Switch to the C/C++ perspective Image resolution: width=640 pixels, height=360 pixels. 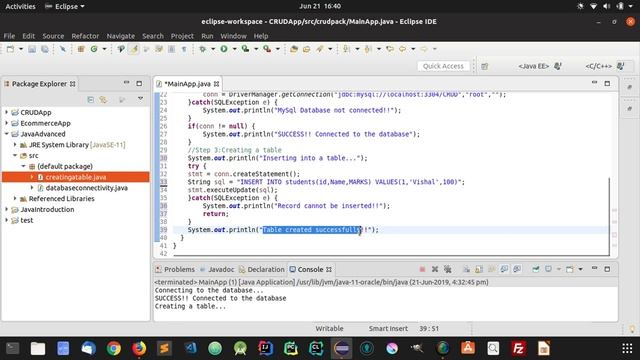point(605,66)
